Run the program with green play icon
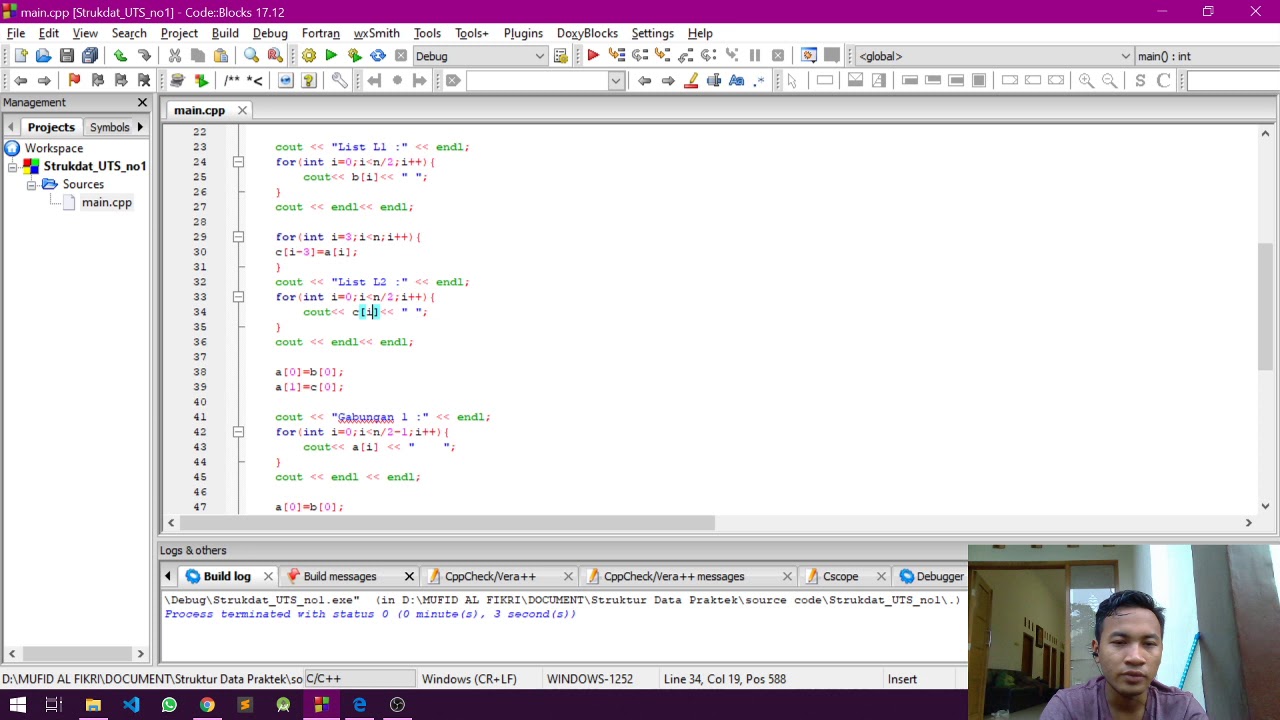Image resolution: width=1280 pixels, height=720 pixels. click(x=331, y=56)
